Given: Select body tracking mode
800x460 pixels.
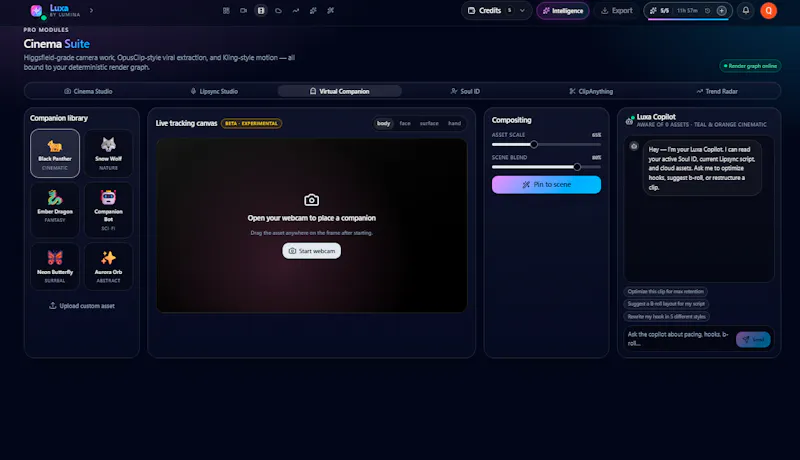Looking at the screenshot, I should point(383,123).
